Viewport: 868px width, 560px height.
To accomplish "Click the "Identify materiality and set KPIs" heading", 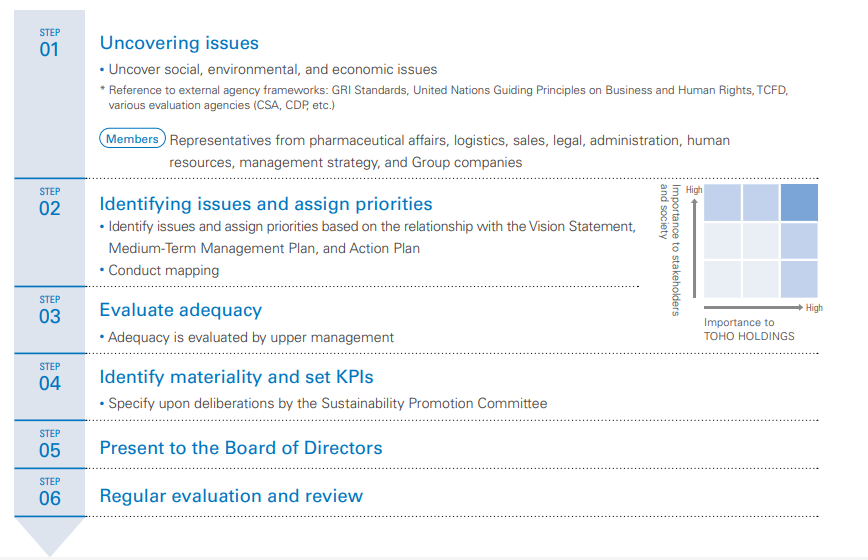I will click(x=236, y=377).
